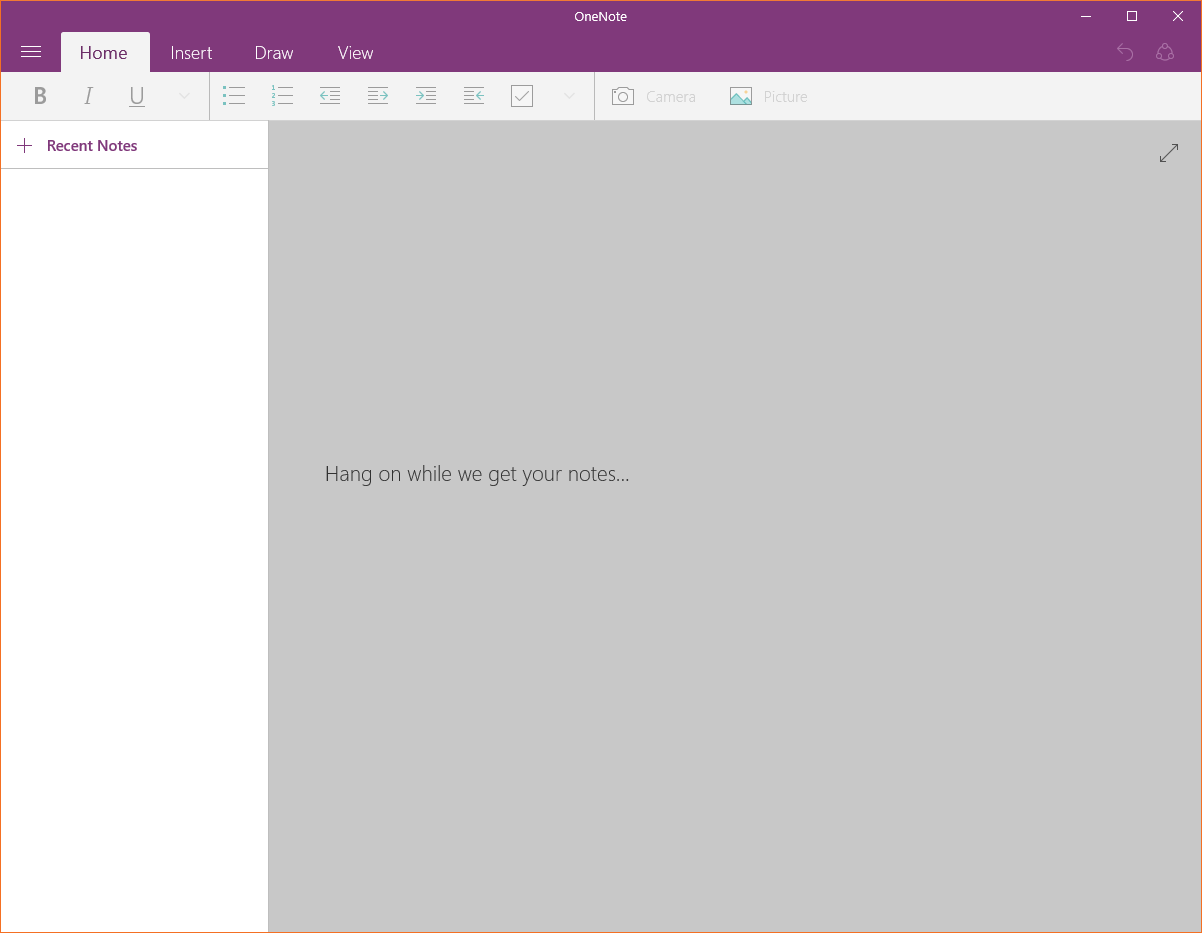
Task: Open the View tab
Action: (x=355, y=53)
